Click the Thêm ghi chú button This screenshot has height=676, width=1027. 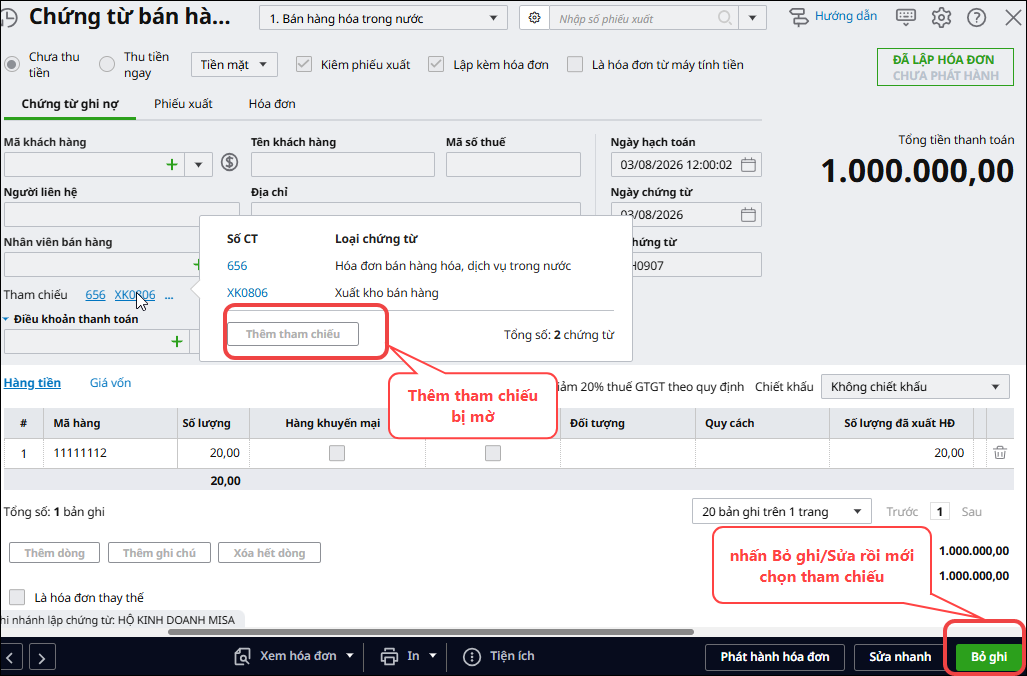[x=159, y=553]
